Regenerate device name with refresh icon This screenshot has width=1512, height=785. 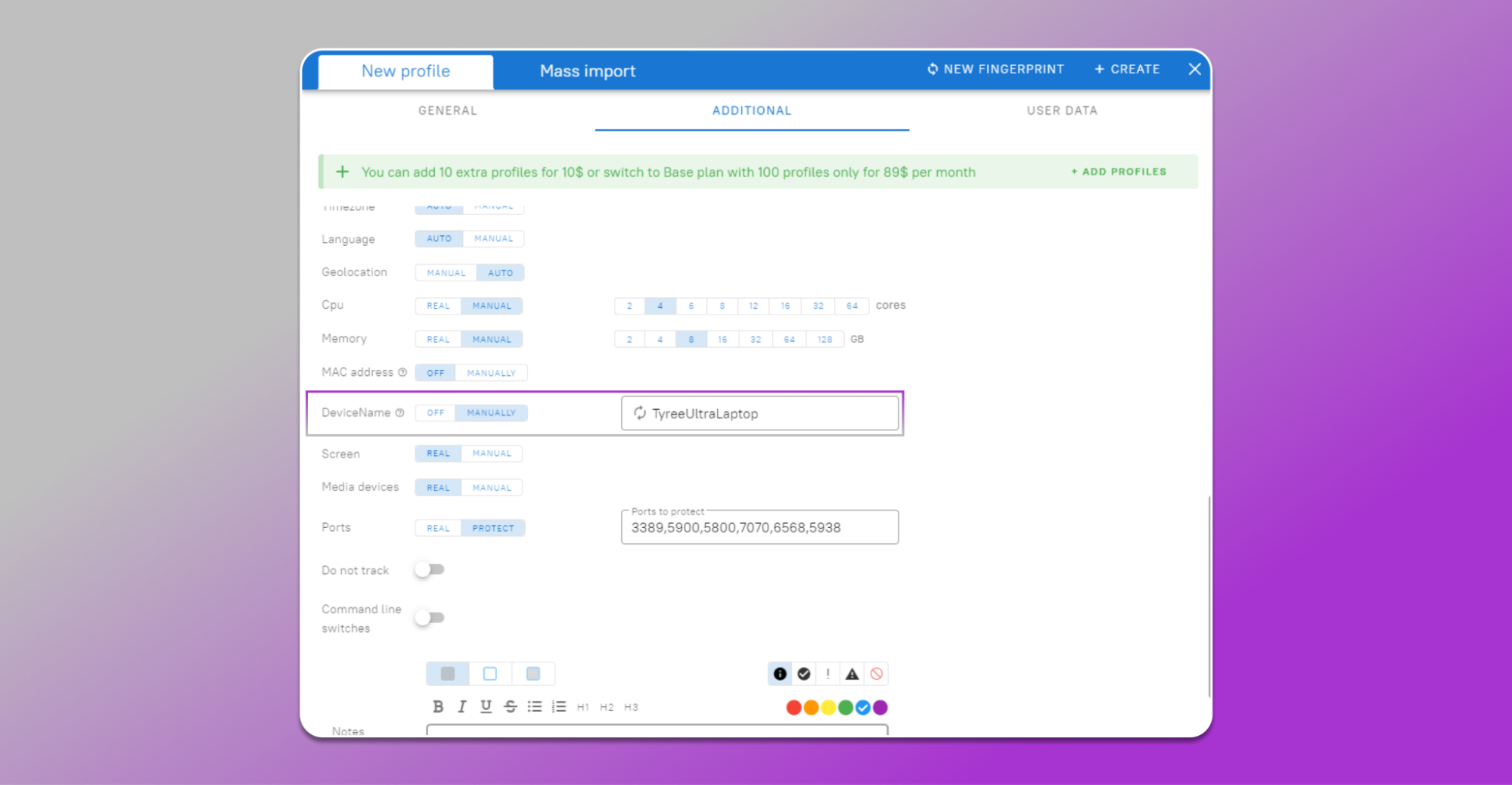coord(640,413)
